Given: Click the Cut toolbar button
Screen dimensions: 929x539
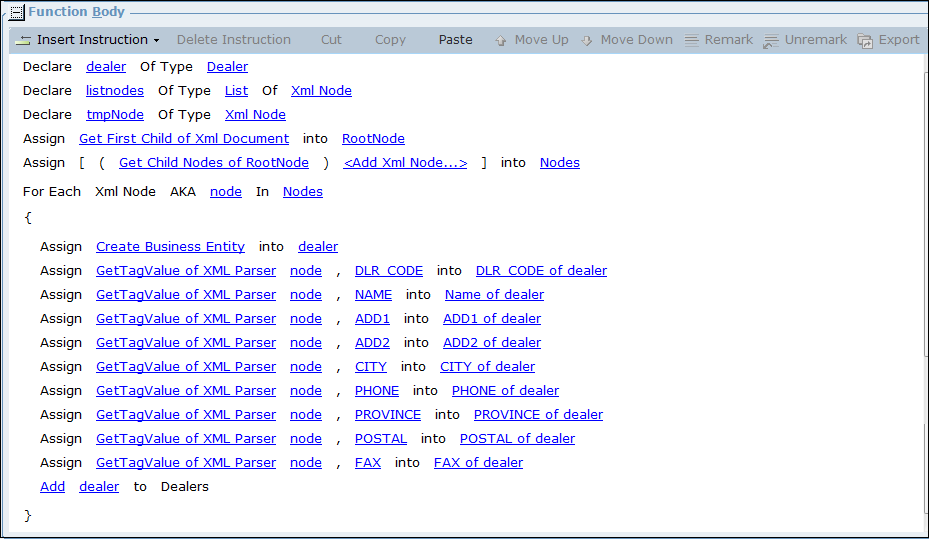Looking at the screenshot, I should 331,40.
